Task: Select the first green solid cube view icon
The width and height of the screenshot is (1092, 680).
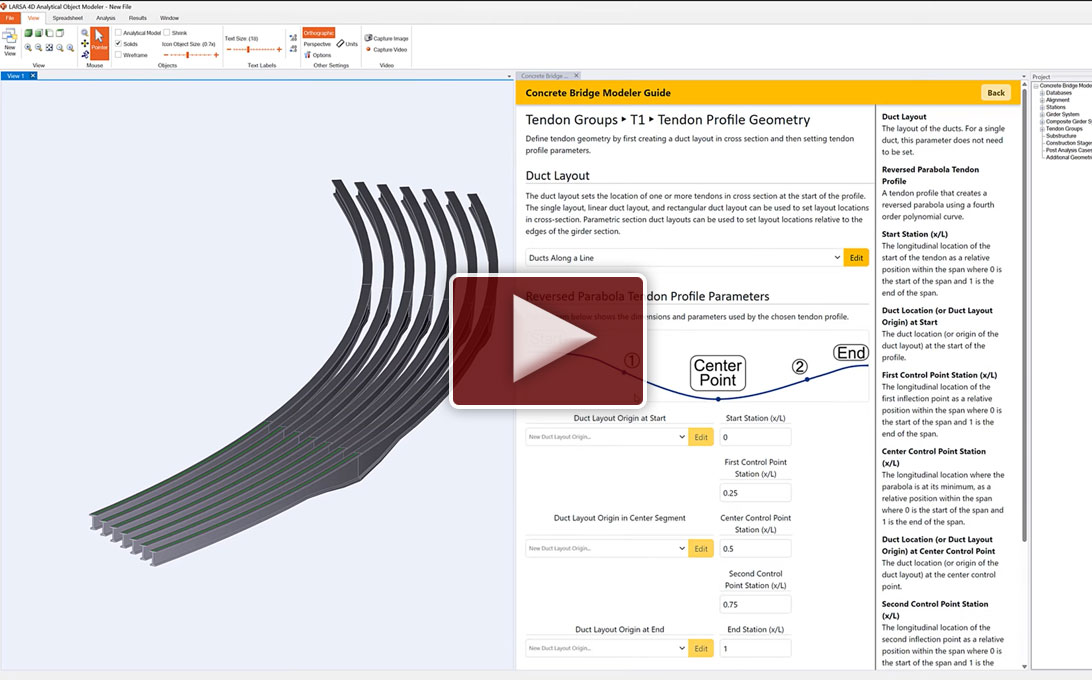Action: (29, 33)
